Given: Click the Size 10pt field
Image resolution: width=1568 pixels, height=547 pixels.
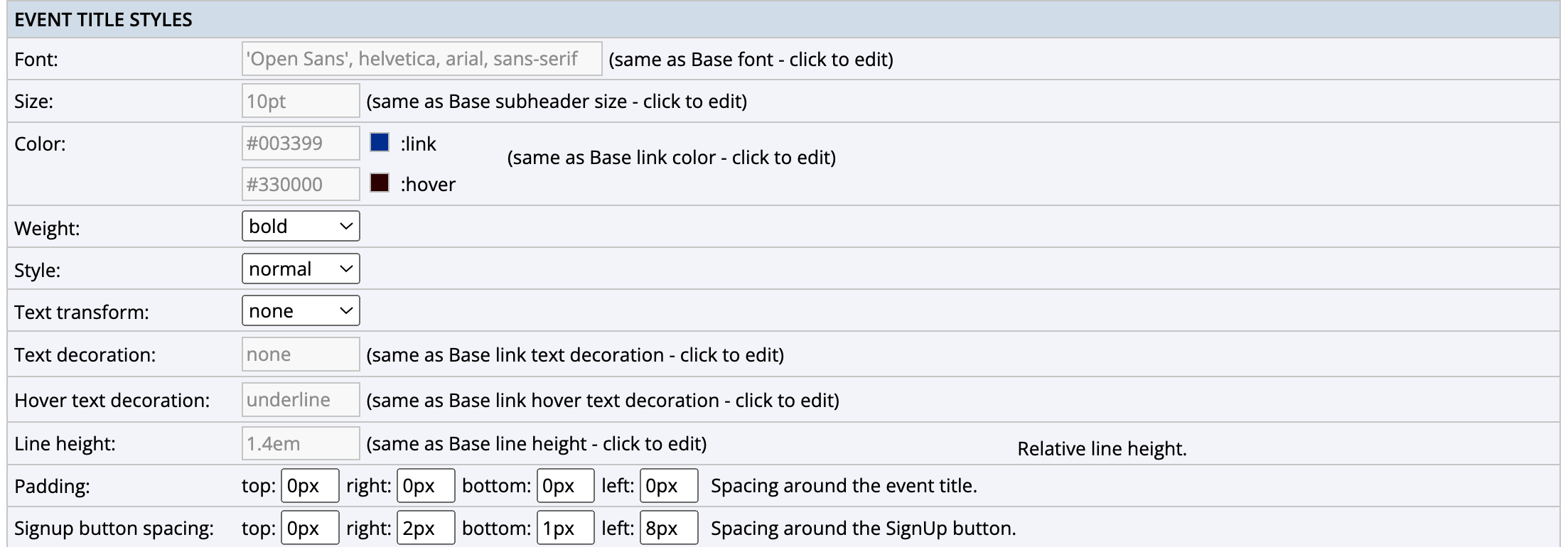Looking at the screenshot, I should [301, 101].
